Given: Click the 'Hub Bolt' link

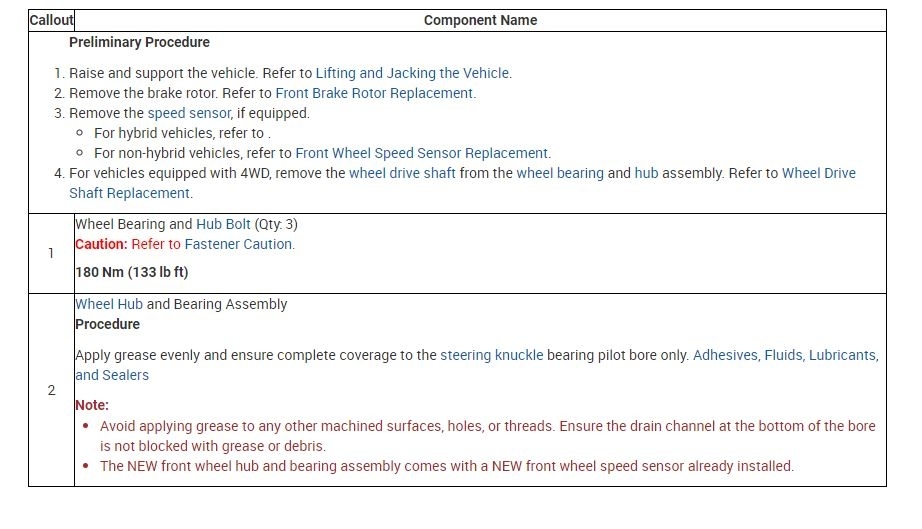Looking at the screenshot, I should coord(223,224).
